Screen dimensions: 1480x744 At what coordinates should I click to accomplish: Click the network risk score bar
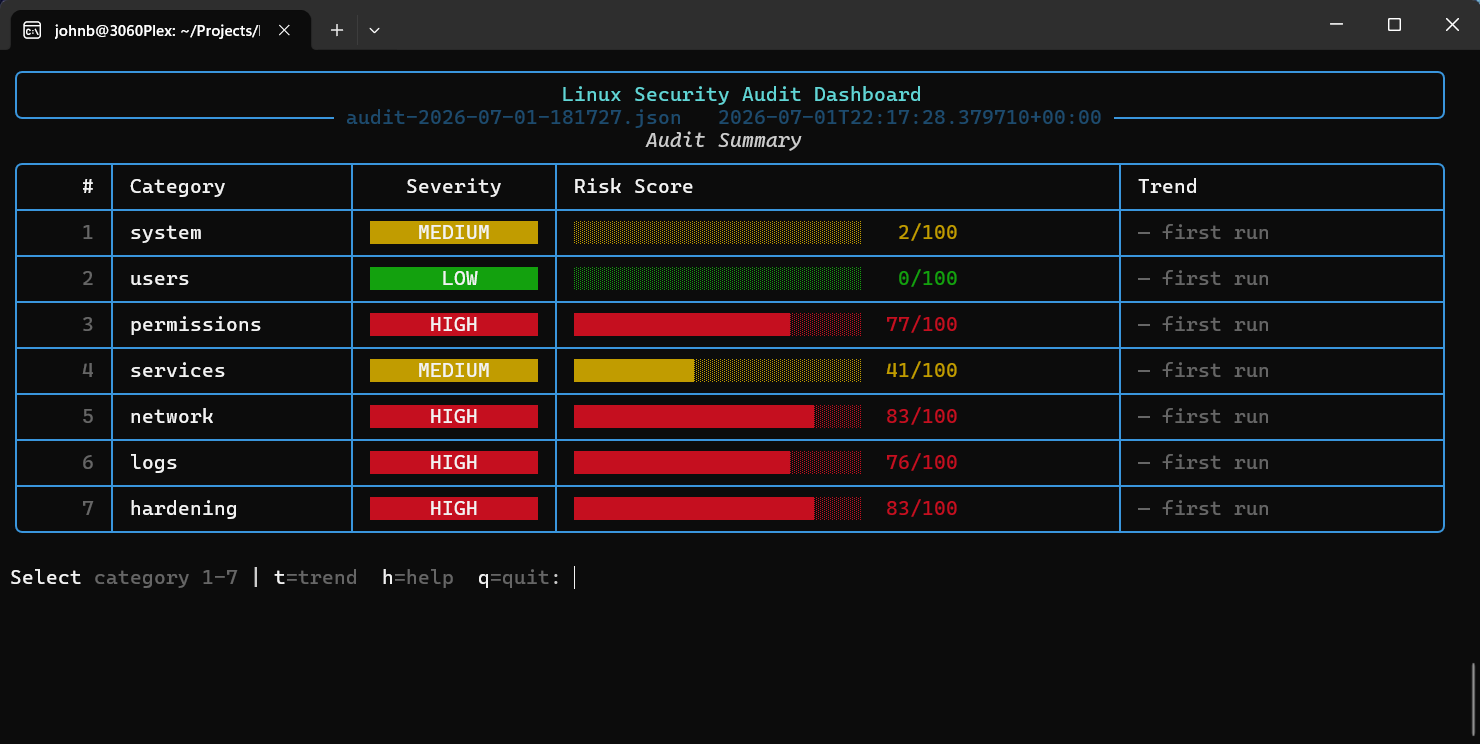(x=717, y=417)
